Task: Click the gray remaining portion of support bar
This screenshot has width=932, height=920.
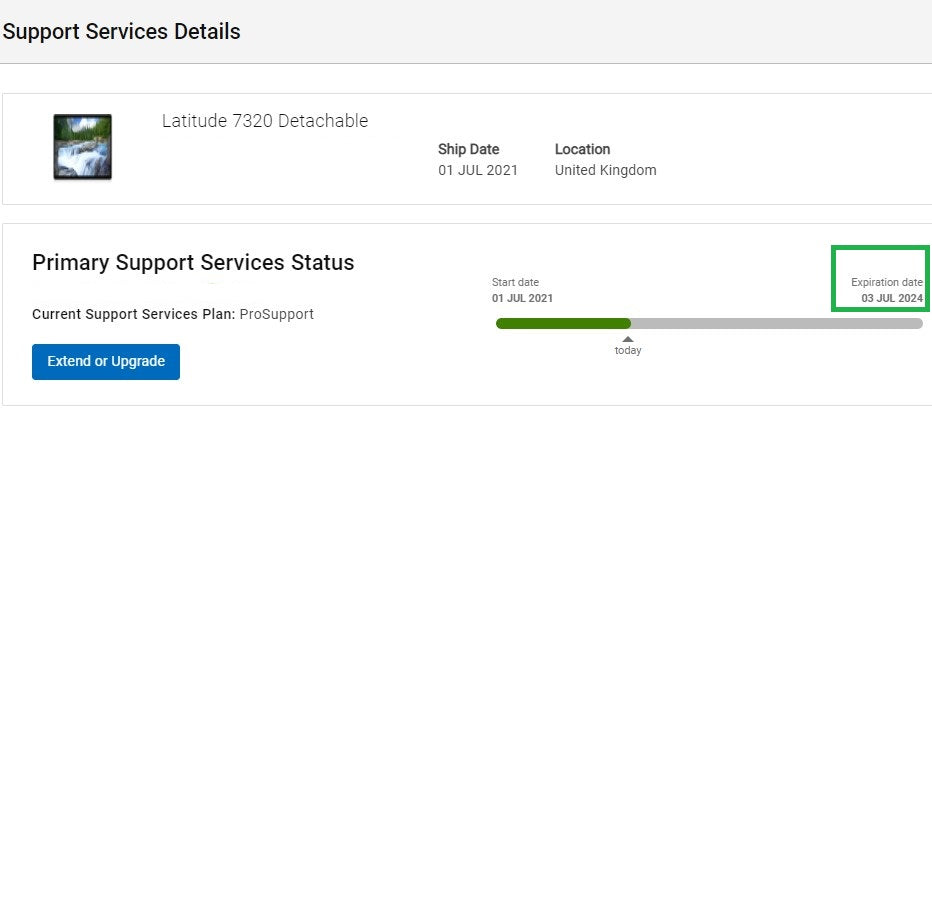Action: [x=776, y=323]
